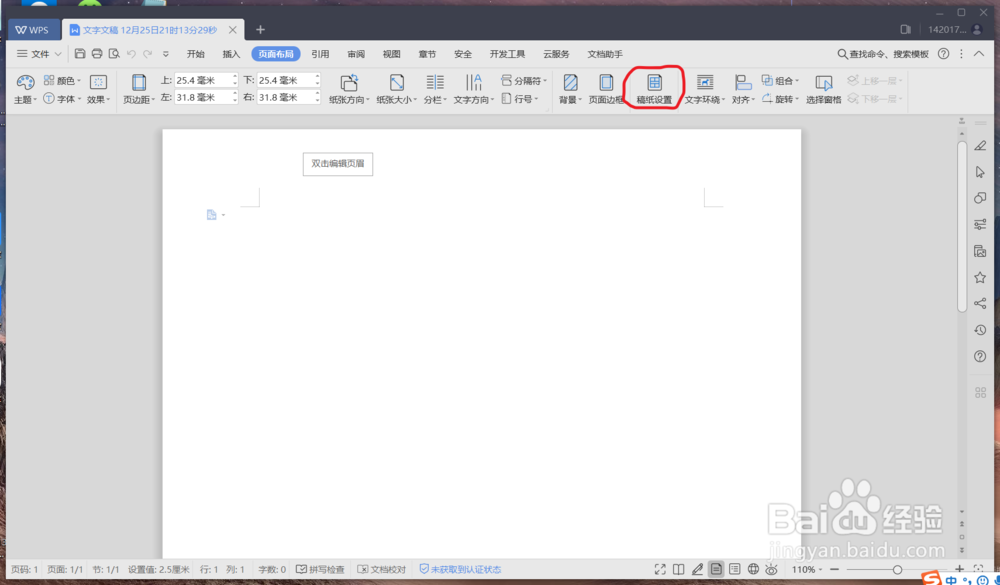
Task: Toggle page layout view button in status bar
Action: point(716,569)
